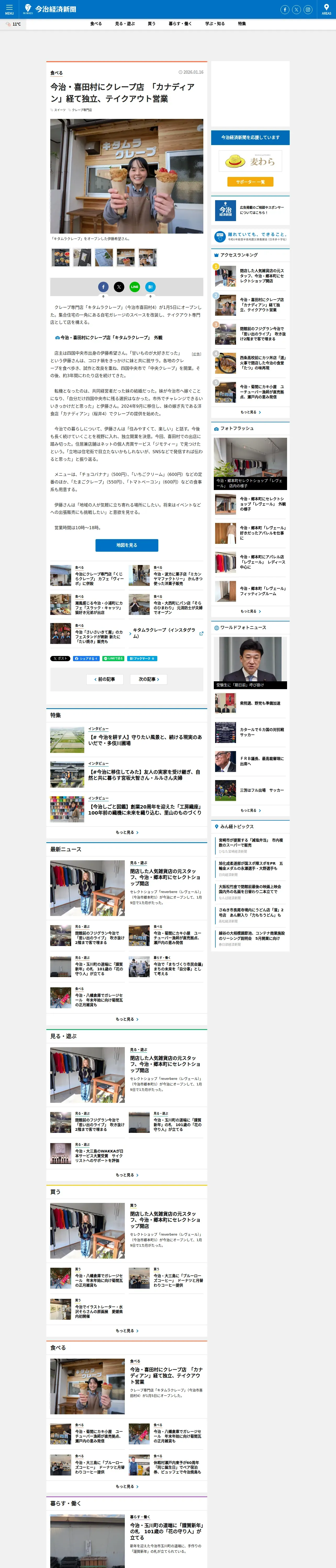The height and width of the screenshot is (1568, 336).
Task: Open the AREAS location pin menu
Action: point(326,9)
